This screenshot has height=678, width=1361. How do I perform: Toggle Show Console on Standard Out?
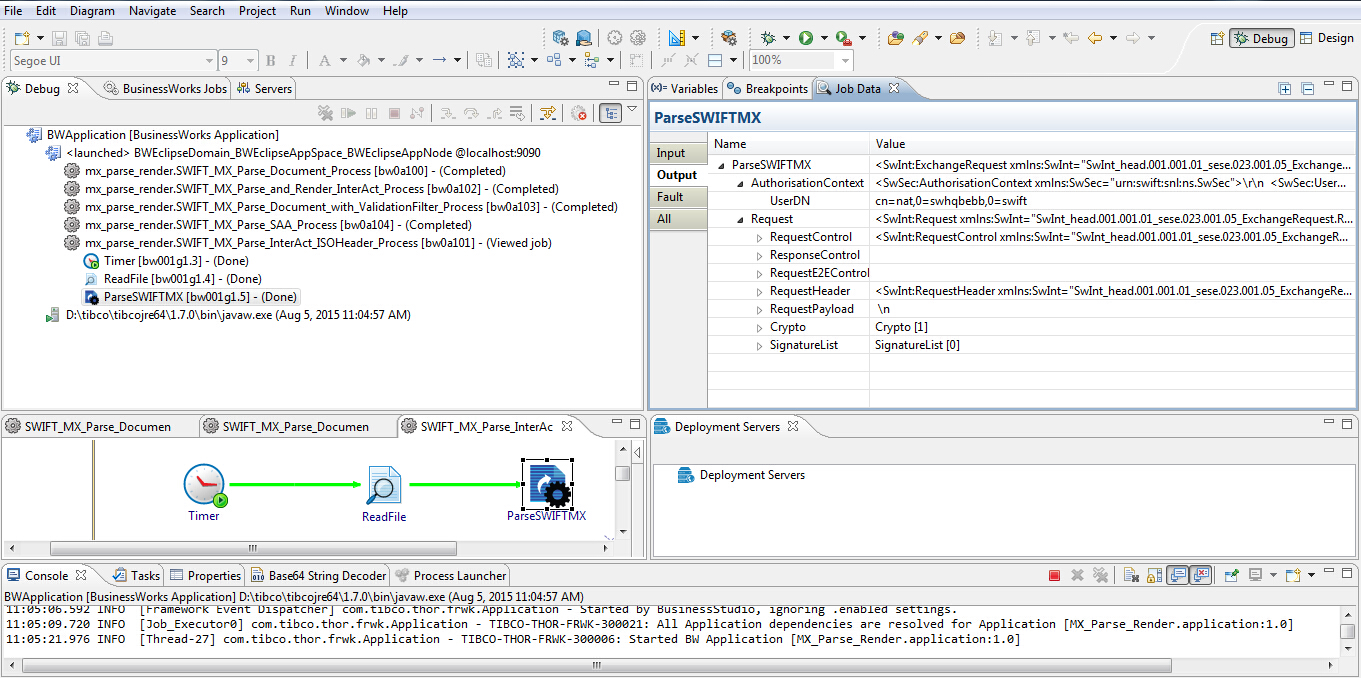1177,575
